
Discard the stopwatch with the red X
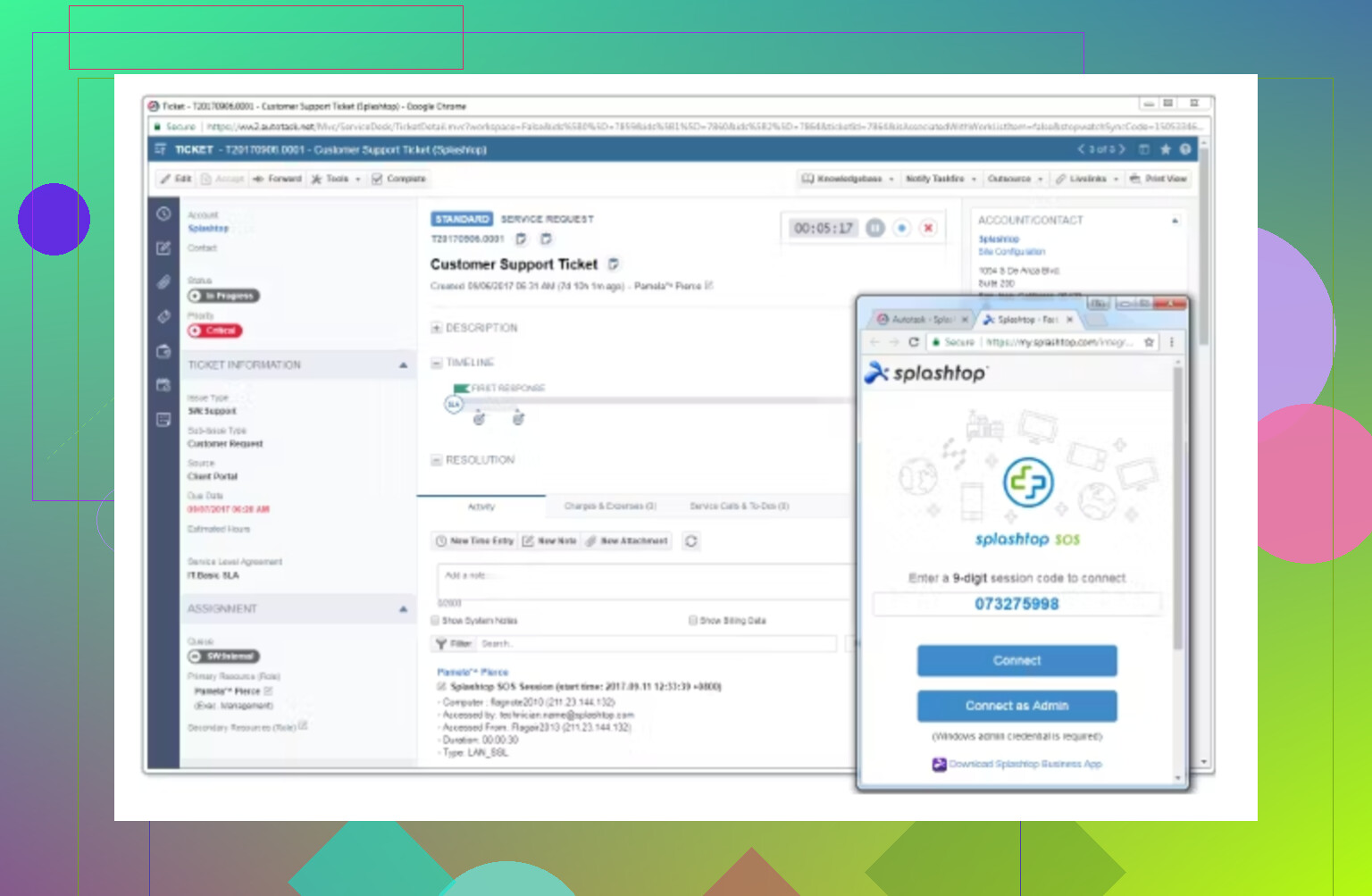929,228
